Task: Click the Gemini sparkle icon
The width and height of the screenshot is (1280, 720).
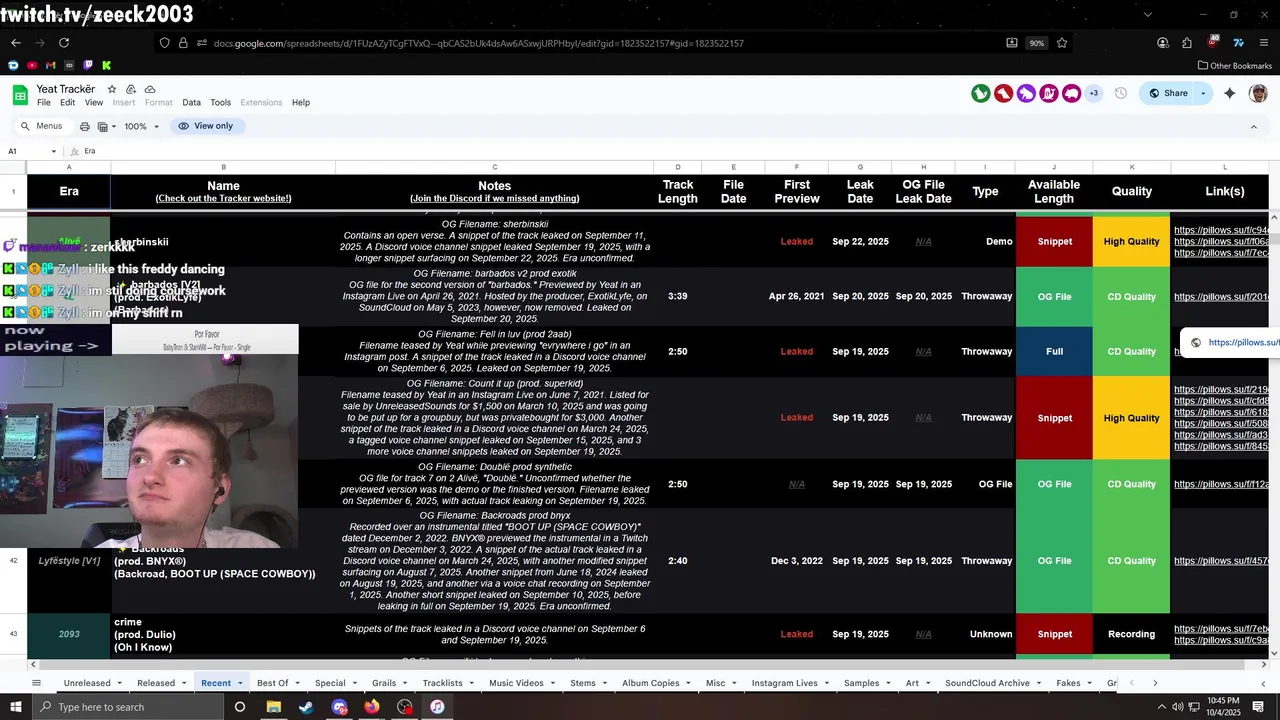Action: [1230, 93]
